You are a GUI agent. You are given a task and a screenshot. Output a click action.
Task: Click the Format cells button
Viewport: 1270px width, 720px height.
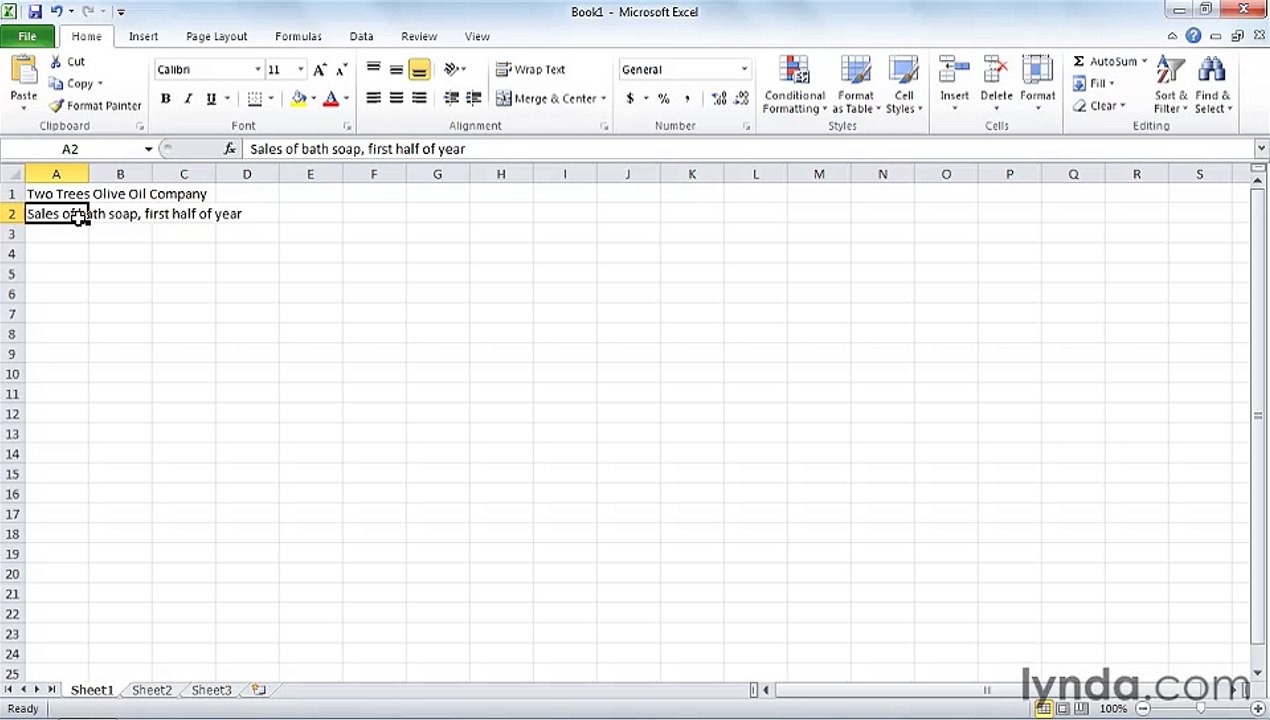pyautogui.click(x=1038, y=86)
